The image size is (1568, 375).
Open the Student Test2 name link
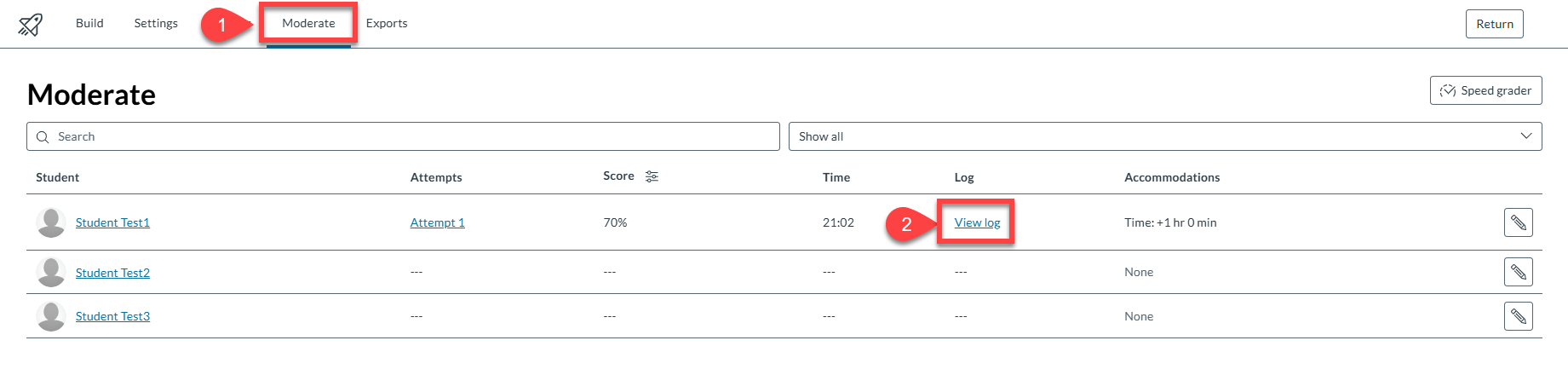tap(112, 273)
